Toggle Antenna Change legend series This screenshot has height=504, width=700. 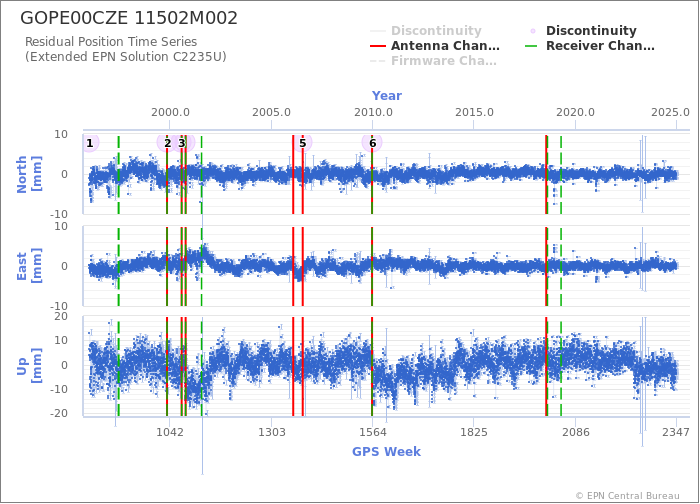(x=435, y=46)
